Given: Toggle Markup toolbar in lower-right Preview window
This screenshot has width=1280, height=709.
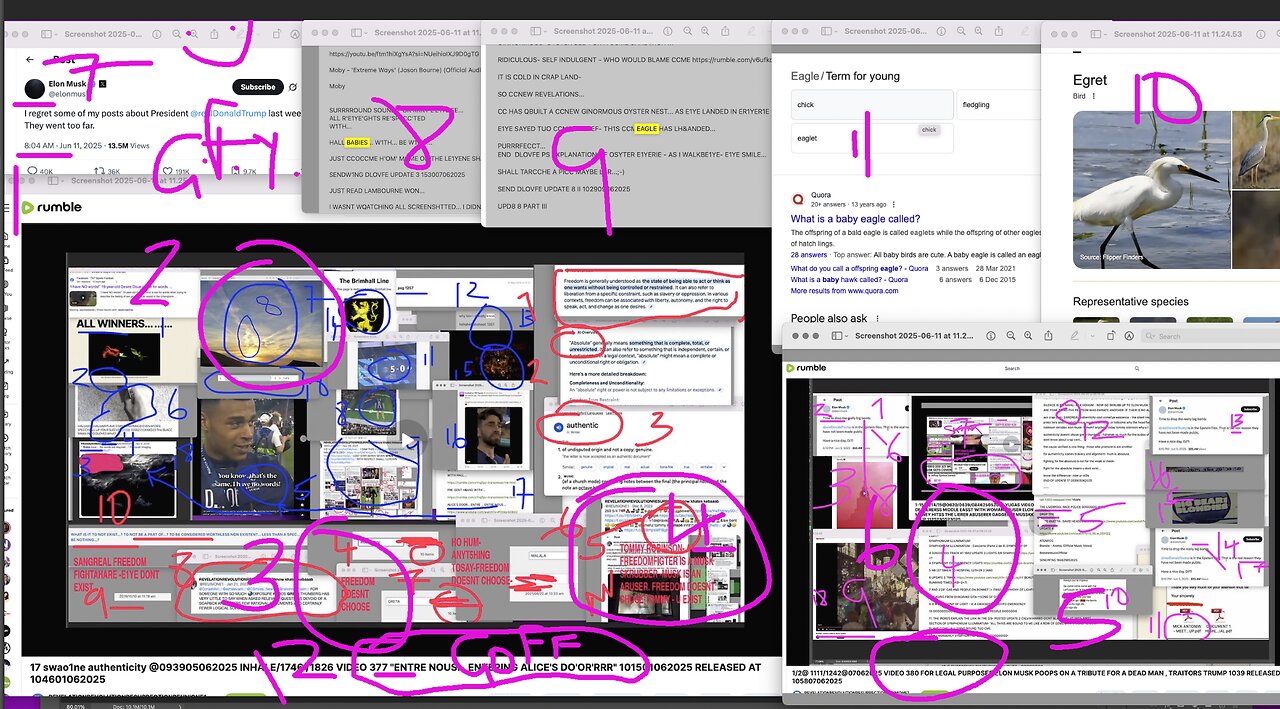Looking at the screenshot, I should pos(1074,336).
